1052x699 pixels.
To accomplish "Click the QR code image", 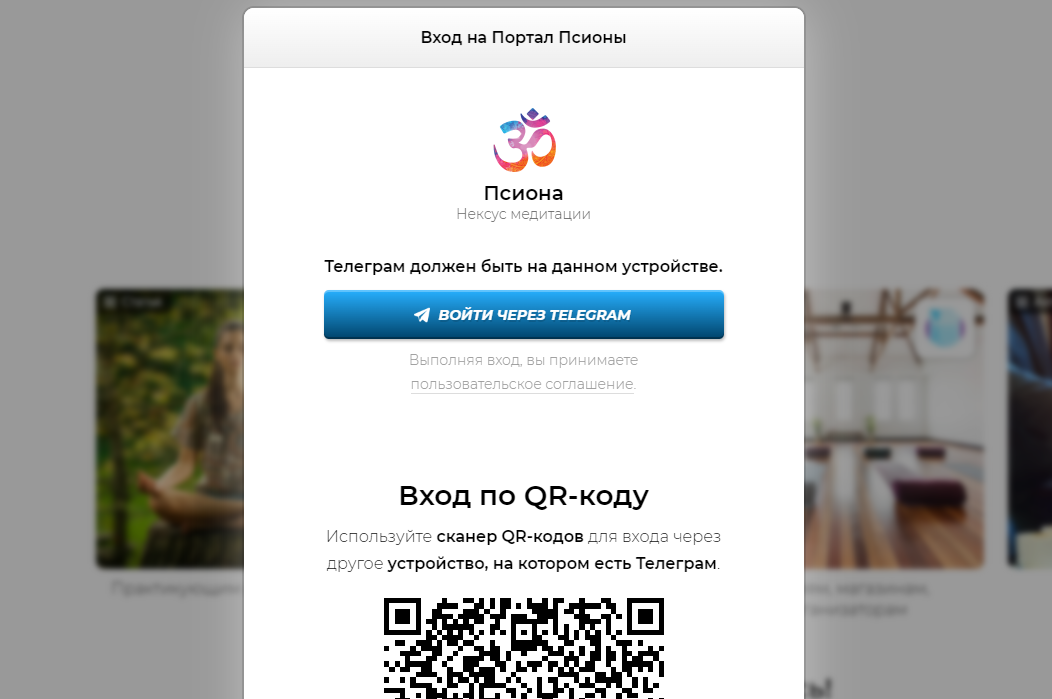I will tap(524, 648).
